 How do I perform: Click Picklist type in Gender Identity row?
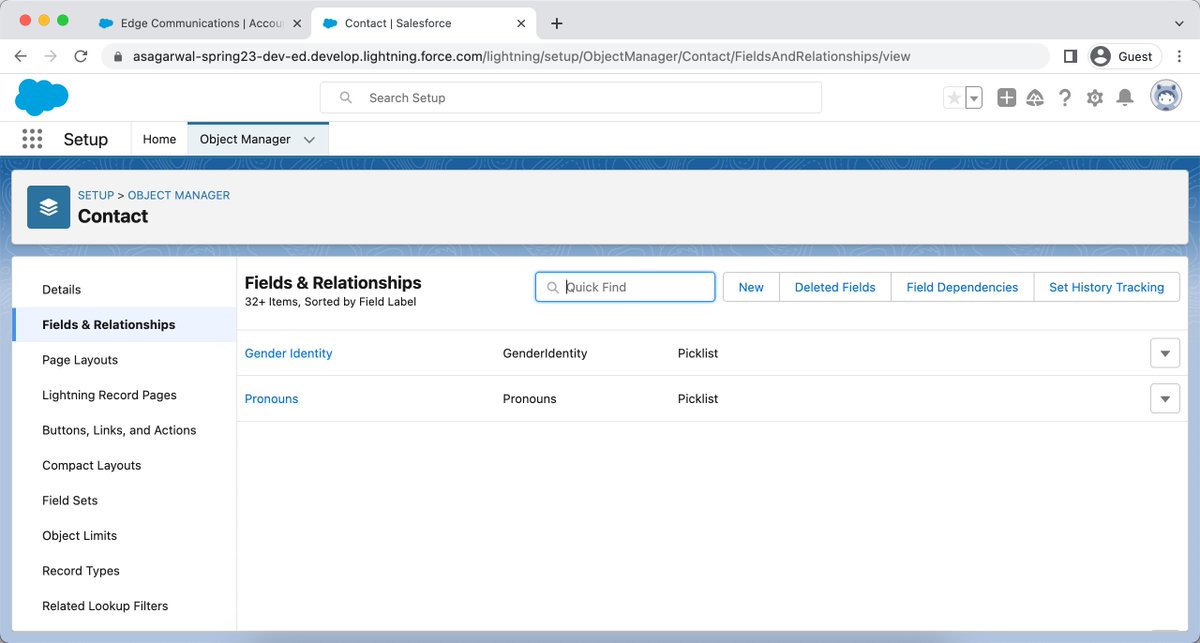pyautogui.click(x=698, y=353)
